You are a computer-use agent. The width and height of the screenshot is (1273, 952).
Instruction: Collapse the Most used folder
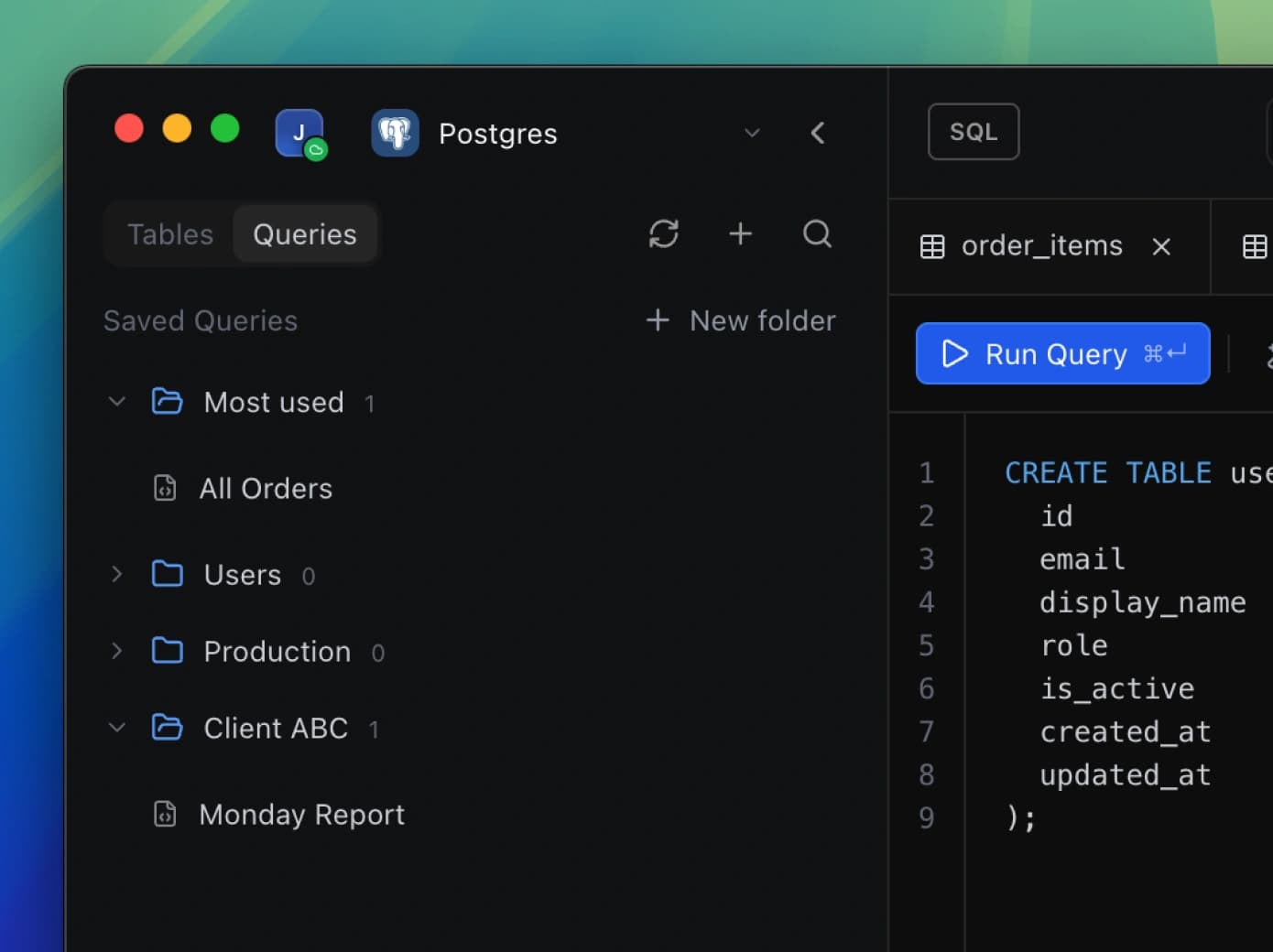pyautogui.click(x=116, y=401)
